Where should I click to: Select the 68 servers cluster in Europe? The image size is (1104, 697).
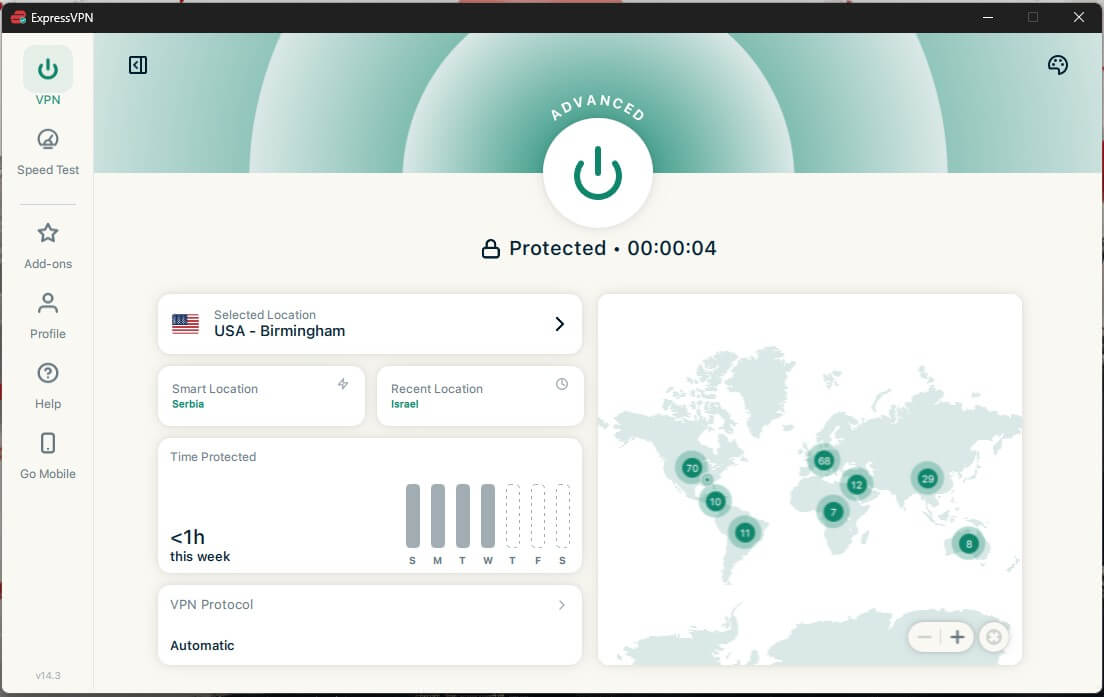point(824,461)
